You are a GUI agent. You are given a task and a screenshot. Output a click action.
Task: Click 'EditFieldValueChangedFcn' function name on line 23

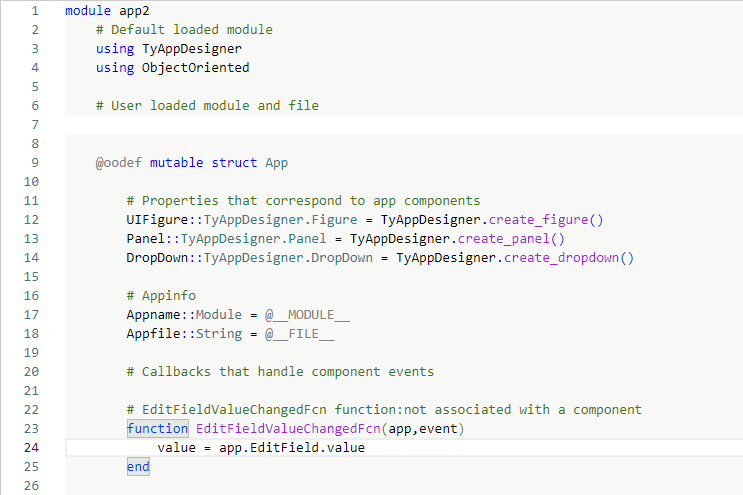(x=288, y=428)
